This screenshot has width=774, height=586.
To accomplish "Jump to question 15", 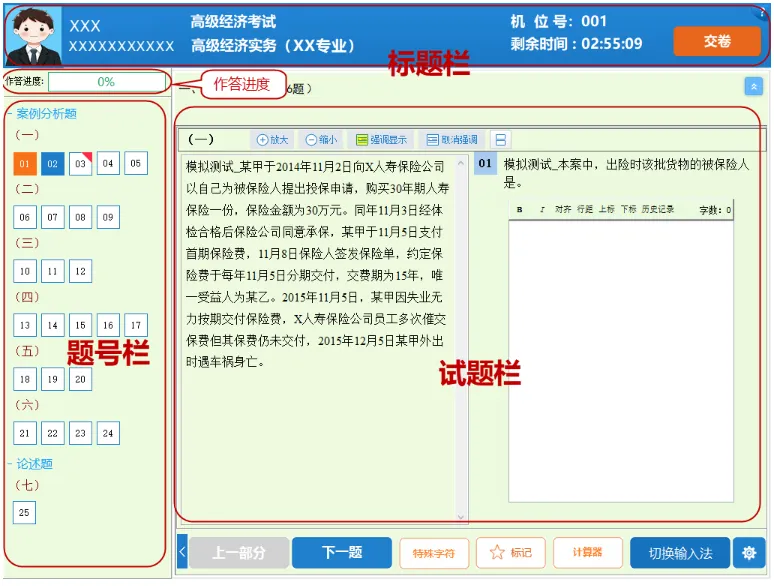I will point(80,325).
